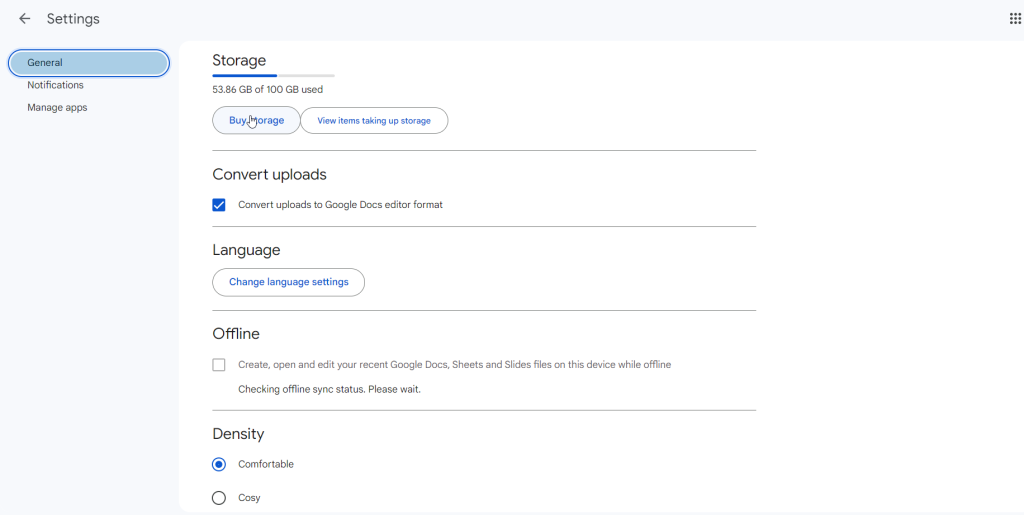This screenshot has height=515, width=1024.
Task: Click the Checking offline sync status message
Action: point(329,390)
